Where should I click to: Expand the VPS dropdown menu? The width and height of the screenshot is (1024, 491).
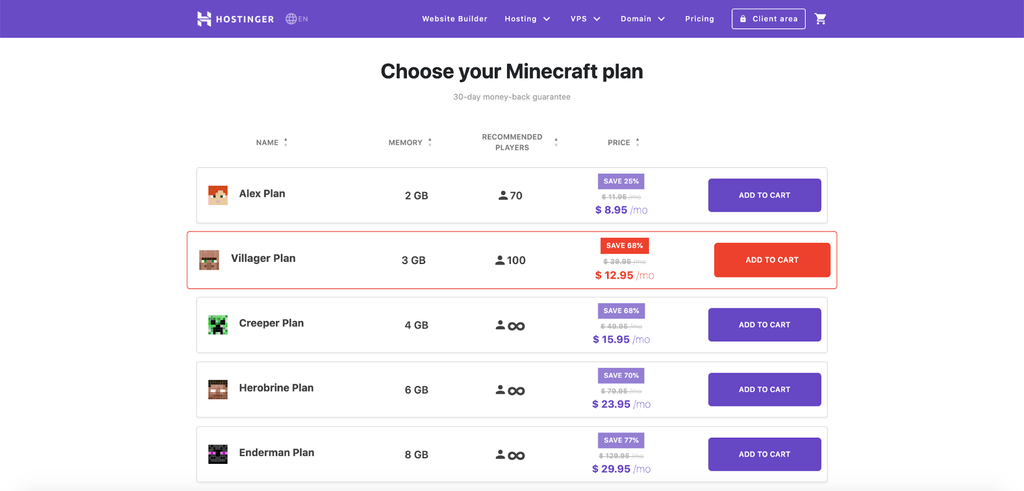click(x=585, y=19)
